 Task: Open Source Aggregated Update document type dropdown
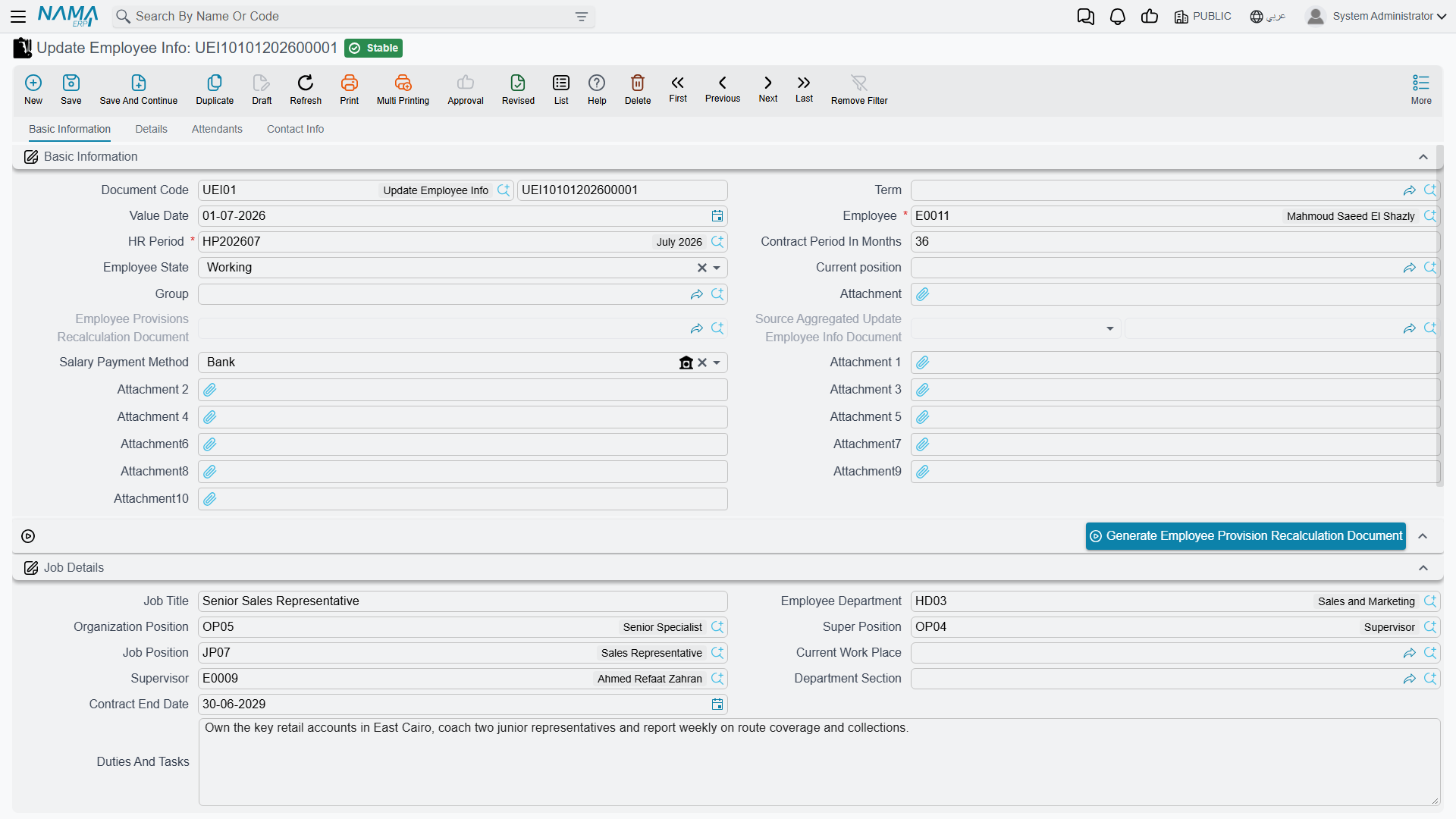click(x=1109, y=328)
